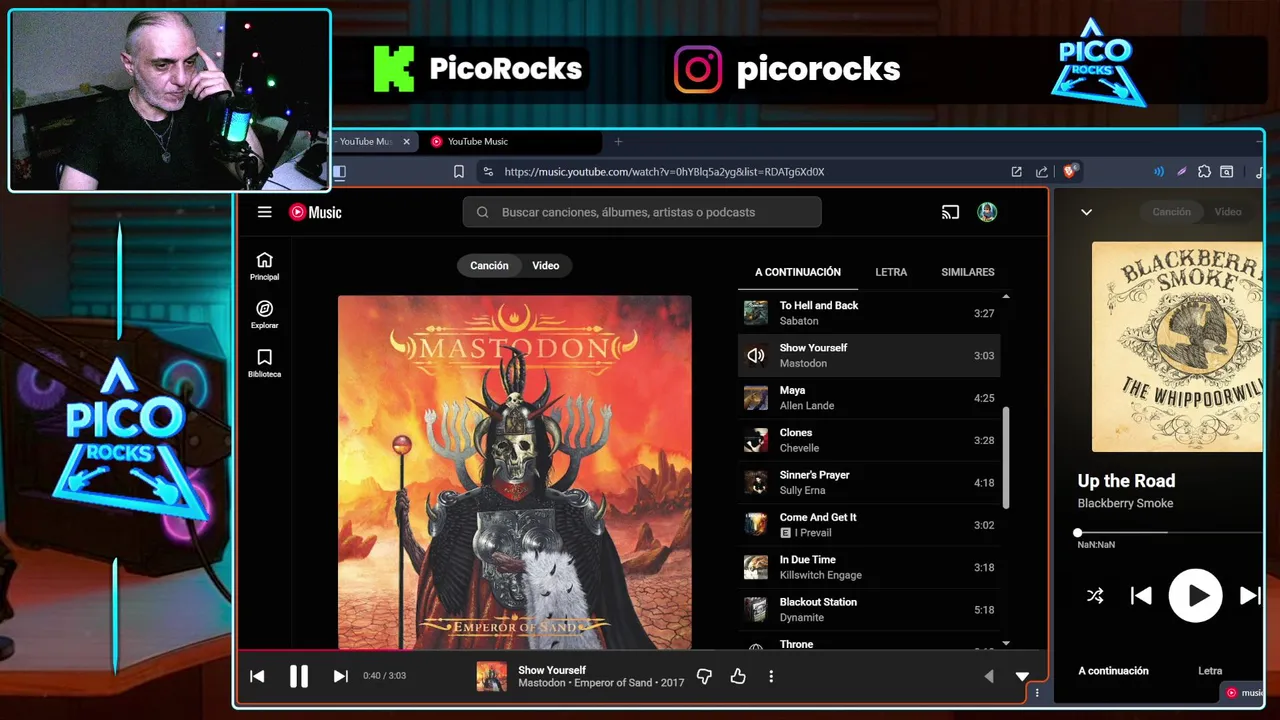Play Up the Road in side player
The height and width of the screenshot is (720, 1280).
(1196, 596)
